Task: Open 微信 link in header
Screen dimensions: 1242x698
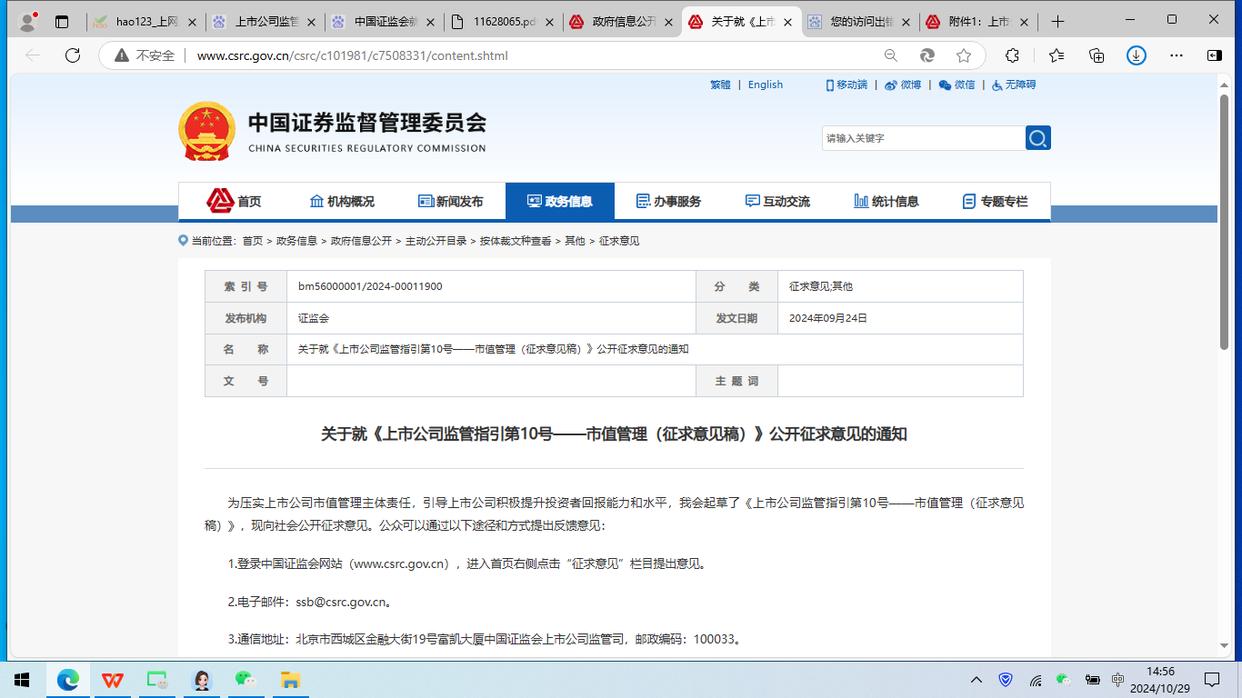Action: 957,85
